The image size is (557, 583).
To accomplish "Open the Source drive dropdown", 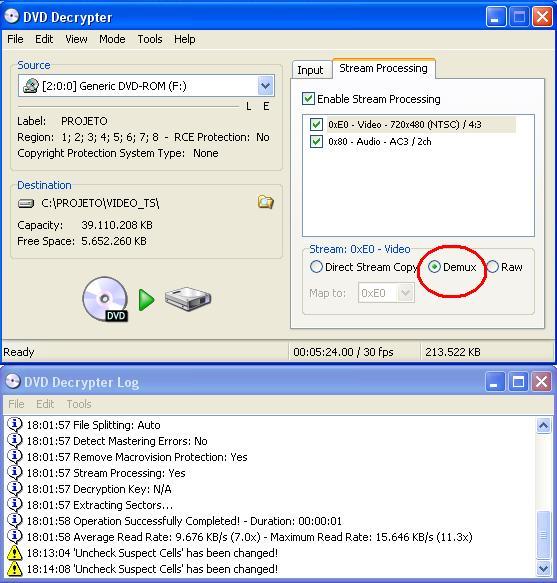I will point(265,86).
